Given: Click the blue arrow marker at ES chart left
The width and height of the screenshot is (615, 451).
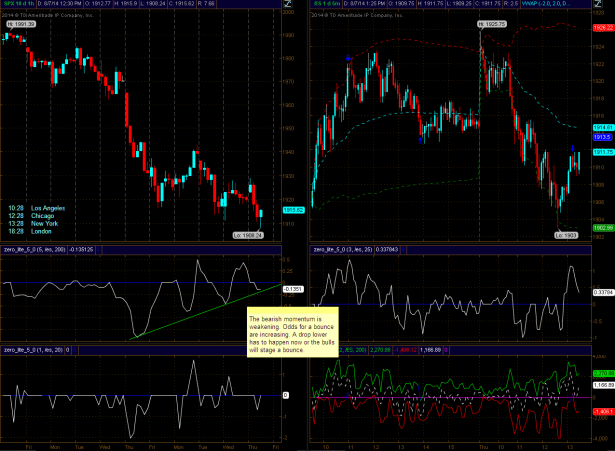Looking at the screenshot, I should click(347, 59).
